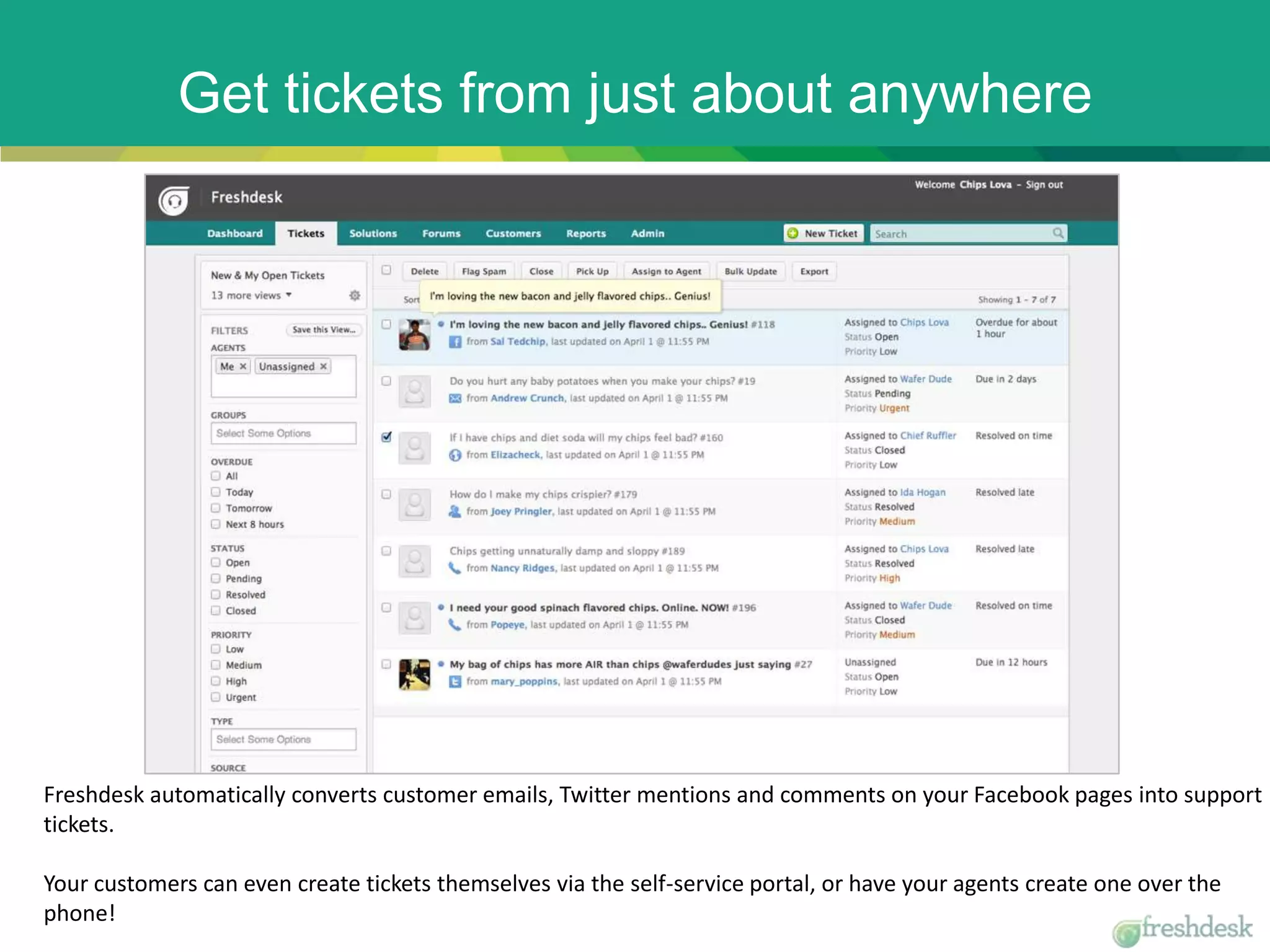Click the New & My Open Tickets view title
This screenshot has height=952, width=1270.
(268, 275)
